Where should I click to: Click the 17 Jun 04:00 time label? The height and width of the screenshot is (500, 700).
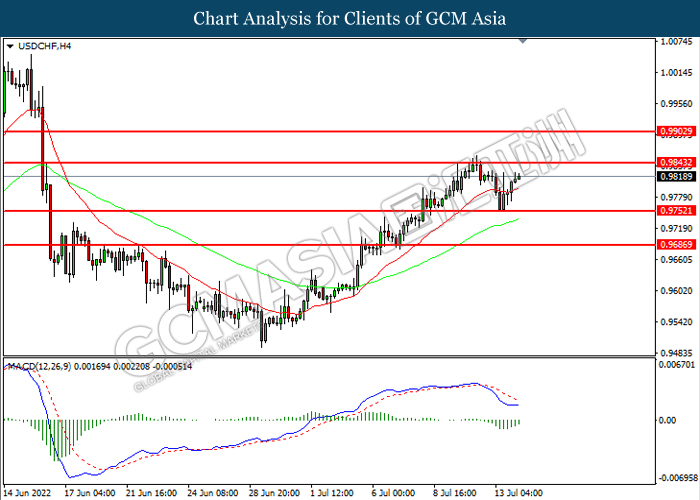point(90,493)
